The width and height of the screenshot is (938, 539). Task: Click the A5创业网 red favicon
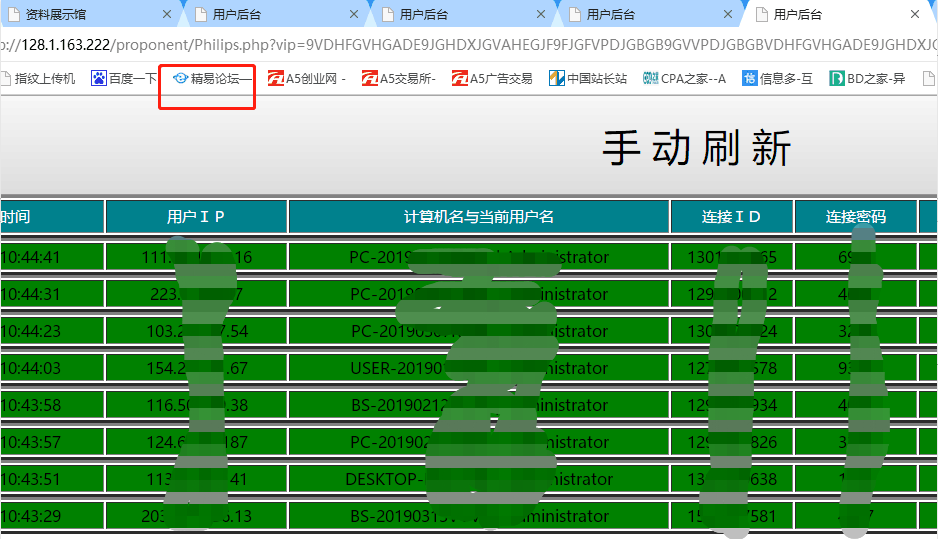click(x=276, y=78)
